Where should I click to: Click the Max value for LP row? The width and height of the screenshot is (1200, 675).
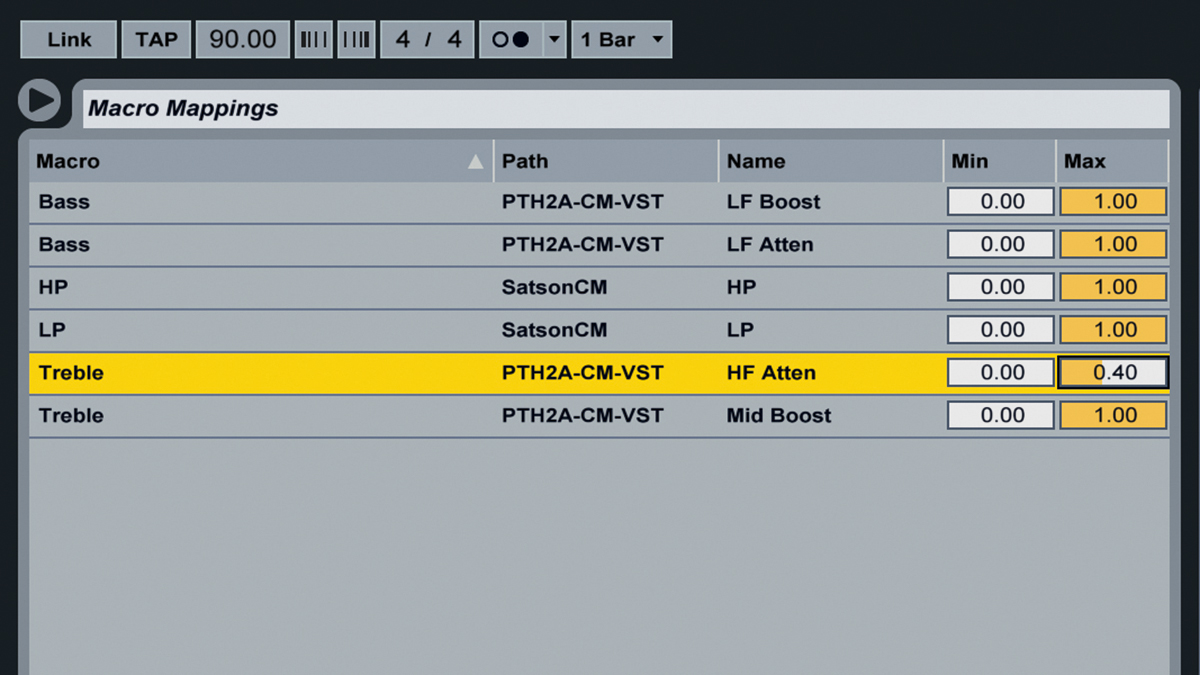1113,330
